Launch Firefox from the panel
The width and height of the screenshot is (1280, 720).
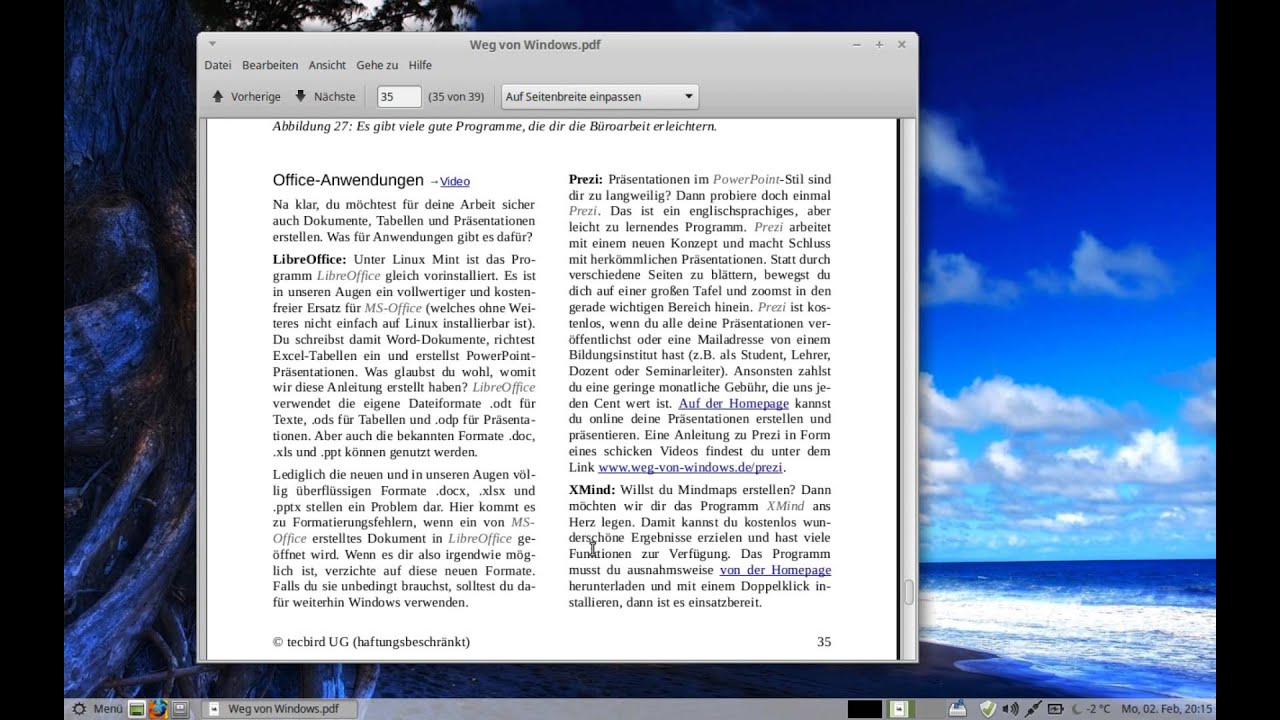coord(158,709)
